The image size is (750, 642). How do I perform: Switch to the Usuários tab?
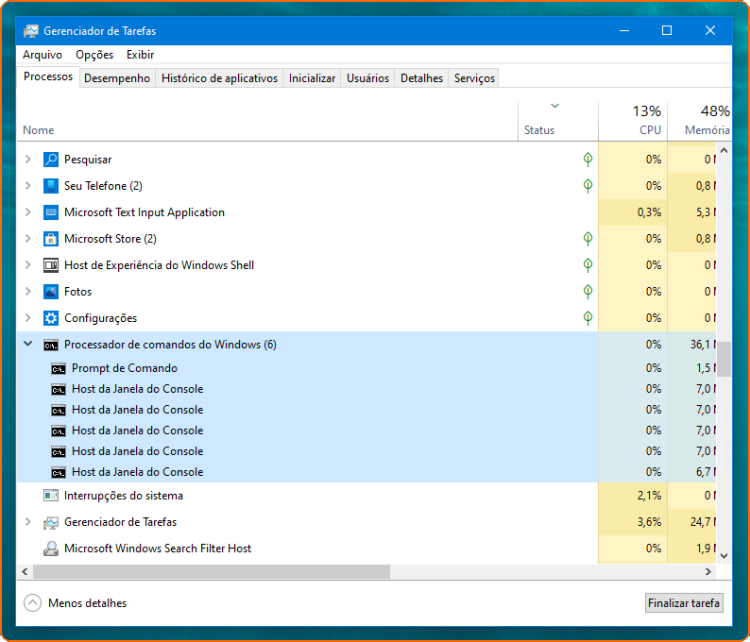tap(368, 78)
